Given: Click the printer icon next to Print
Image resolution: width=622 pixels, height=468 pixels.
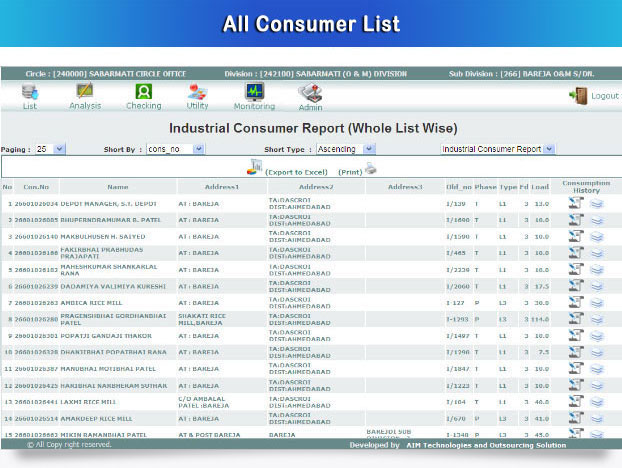Looking at the screenshot, I should 371,169.
